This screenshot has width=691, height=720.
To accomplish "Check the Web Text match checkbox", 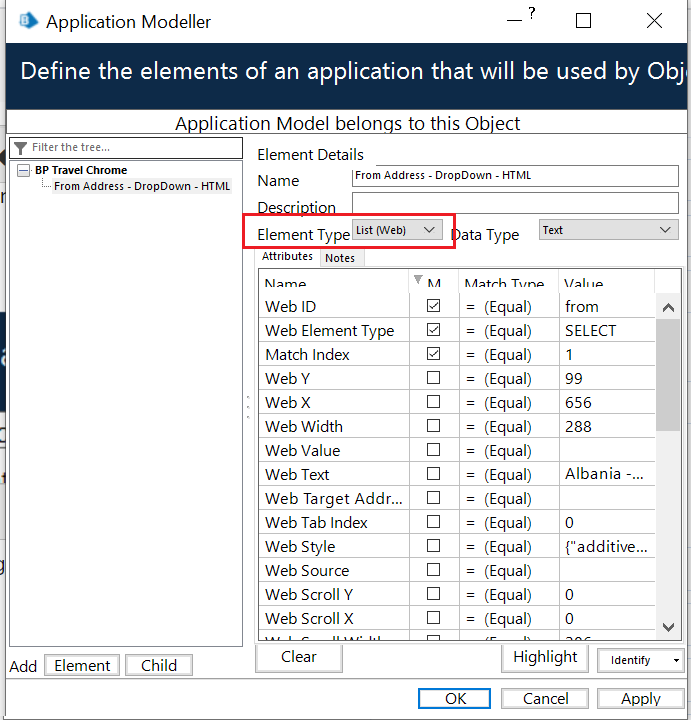I will tap(433, 473).
